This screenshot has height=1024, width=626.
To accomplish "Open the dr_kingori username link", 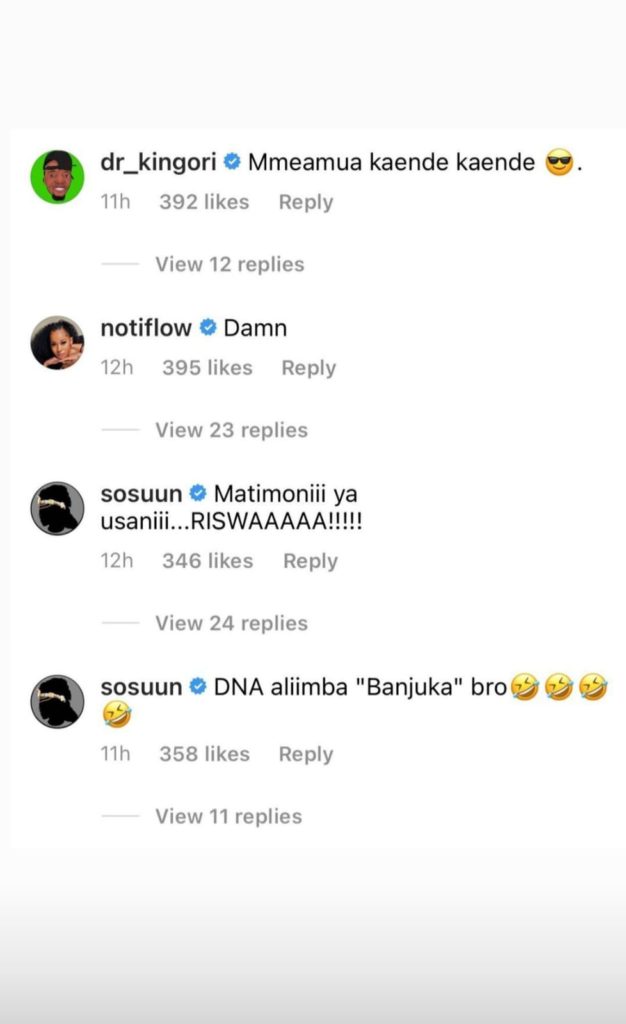I will 159,162.
